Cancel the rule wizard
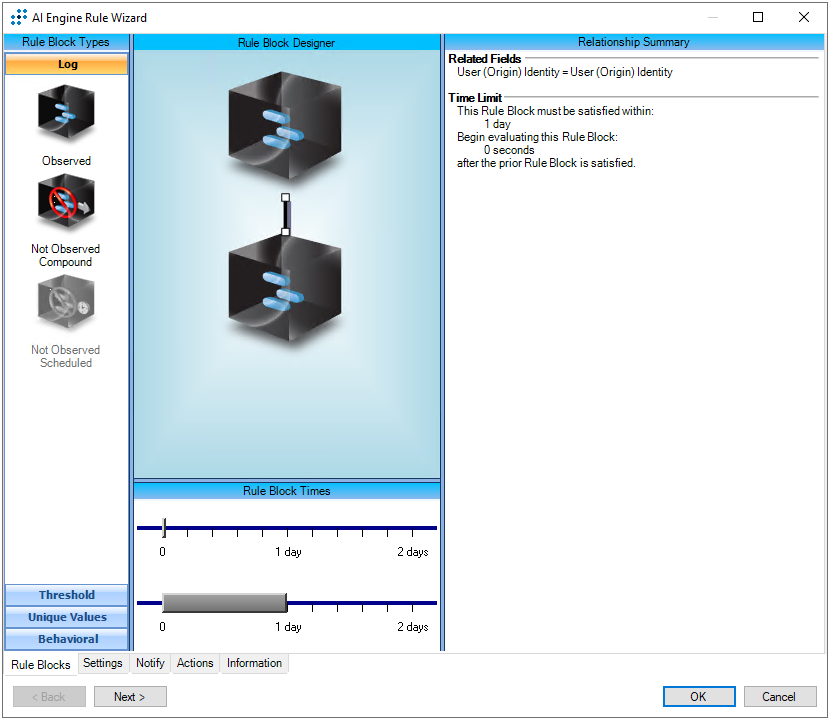829x720 pixels. [779, 697]
